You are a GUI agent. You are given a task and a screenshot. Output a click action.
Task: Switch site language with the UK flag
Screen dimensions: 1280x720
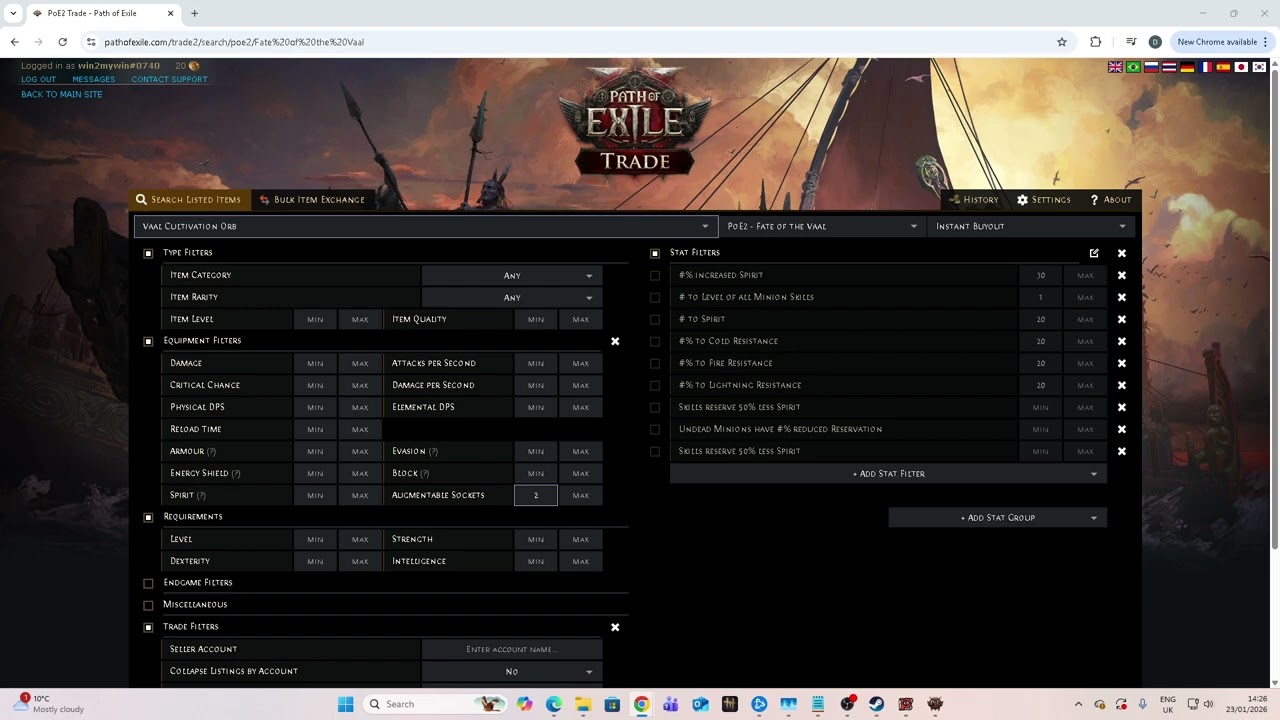coord(1115,67)
